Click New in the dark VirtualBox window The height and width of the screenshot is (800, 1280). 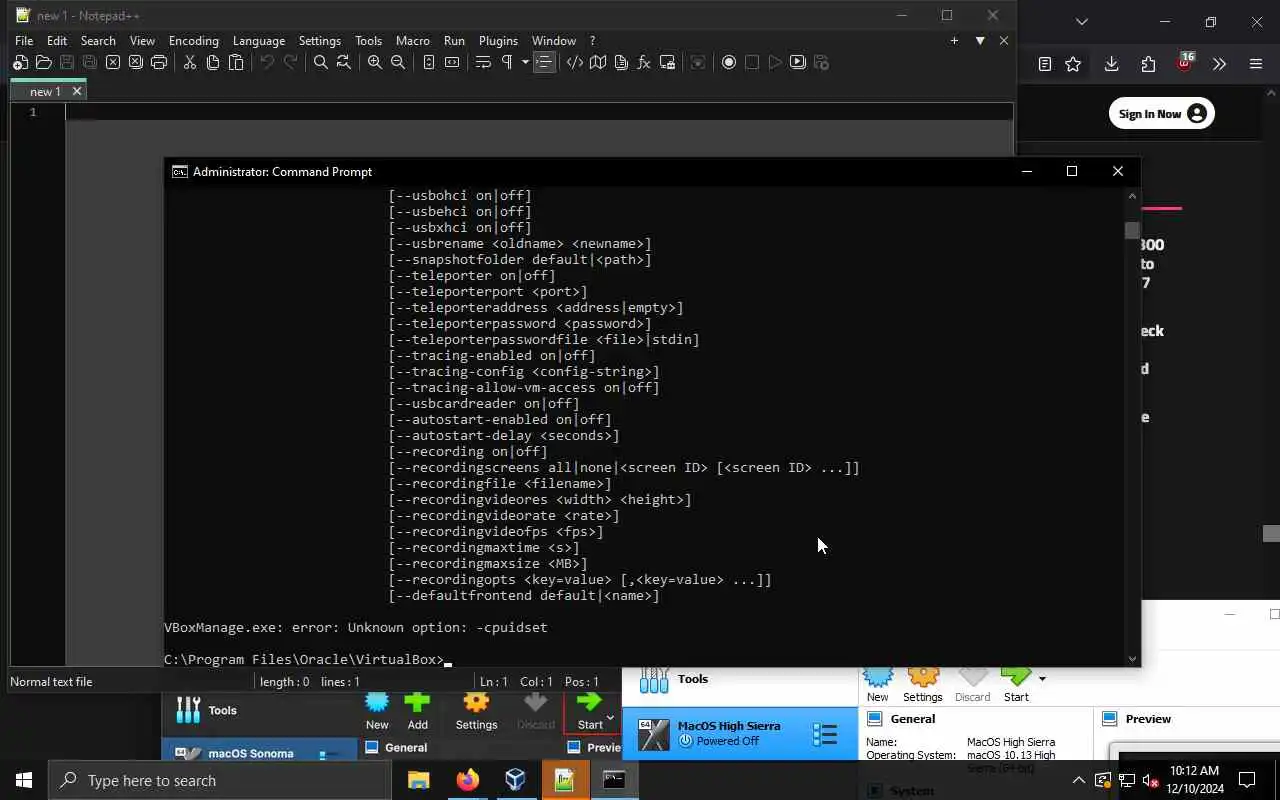377,710
